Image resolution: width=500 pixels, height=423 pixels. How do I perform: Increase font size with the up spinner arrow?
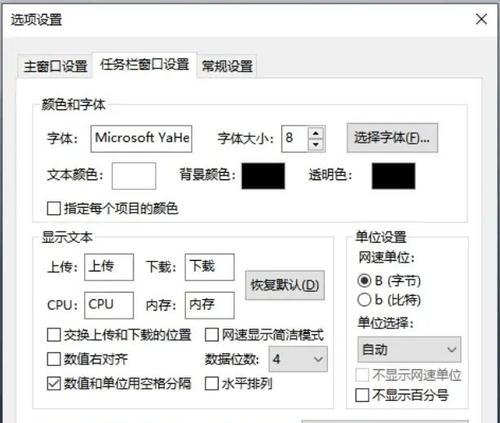coord(316,133)
